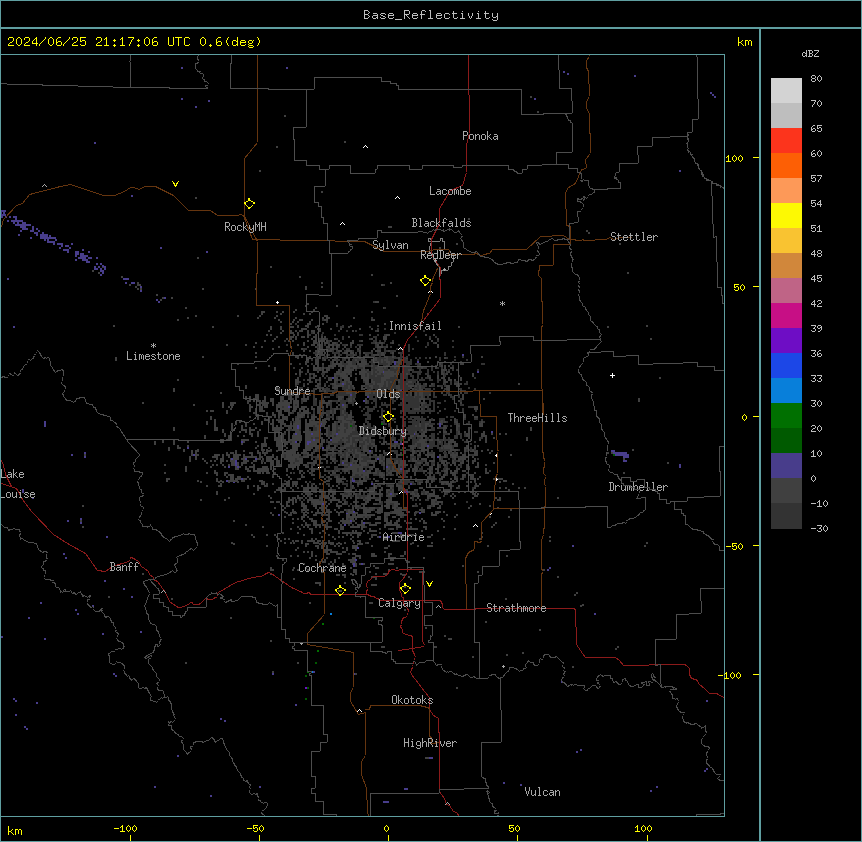Select the white asterisk marker east of Innisfail
Image resolution: width=862 pixels, height=842 pixels.
502,303
